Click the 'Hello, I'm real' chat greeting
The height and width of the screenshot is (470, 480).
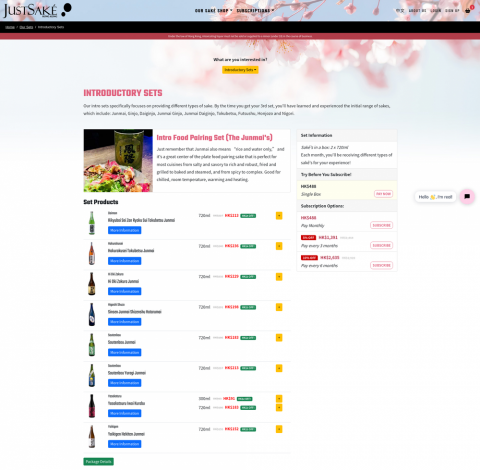tap(435, 197)
